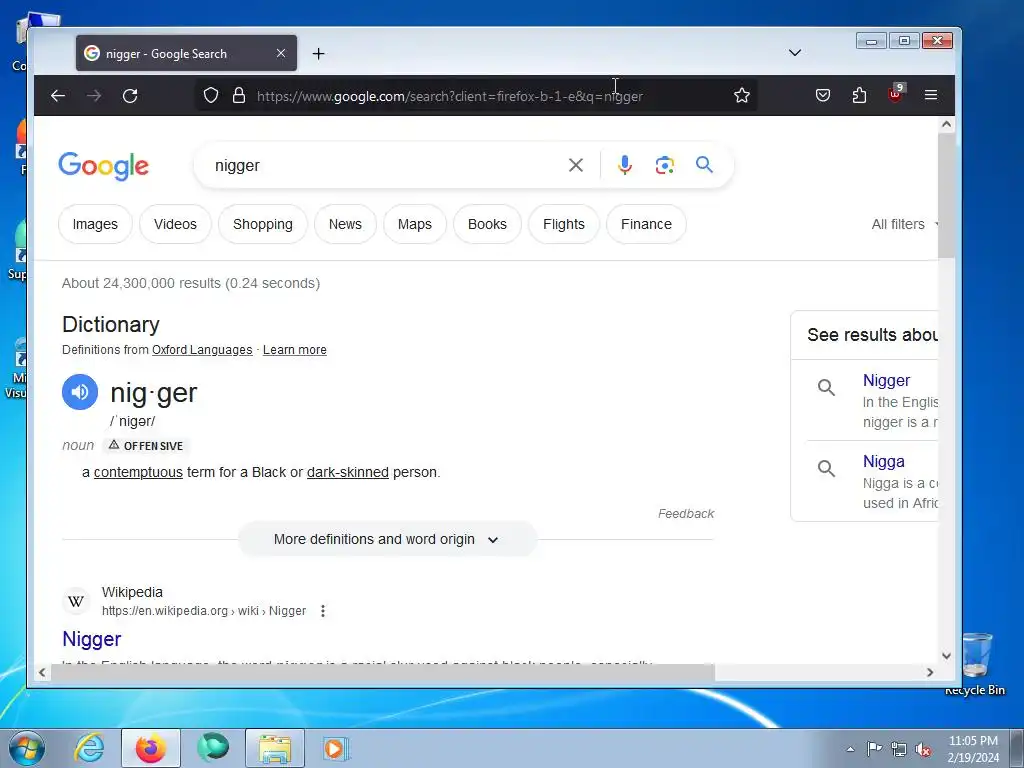Open the network tray icon
The image size is (1024, 768).
[x=899, y=750]
